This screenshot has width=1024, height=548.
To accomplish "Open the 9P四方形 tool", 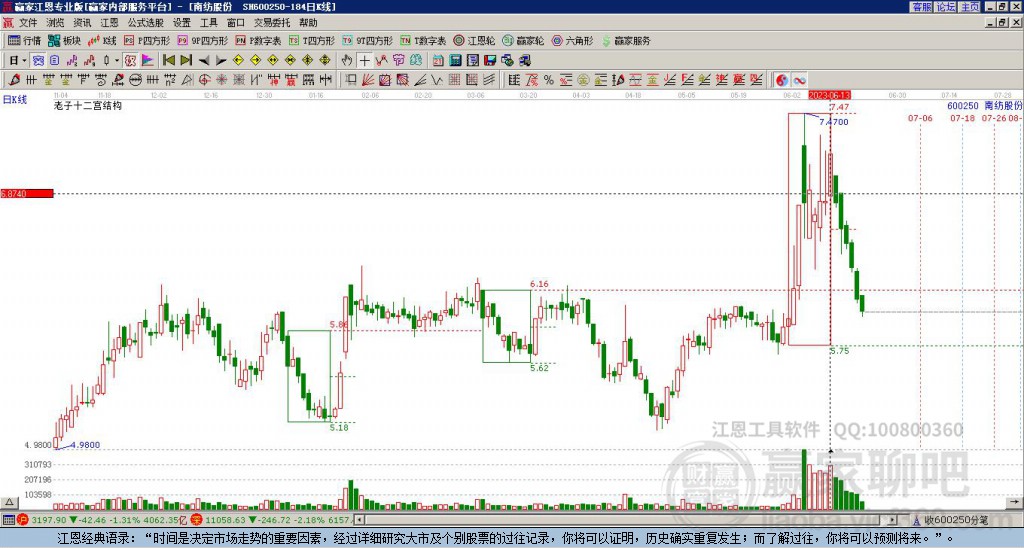I will coord(202,40).
